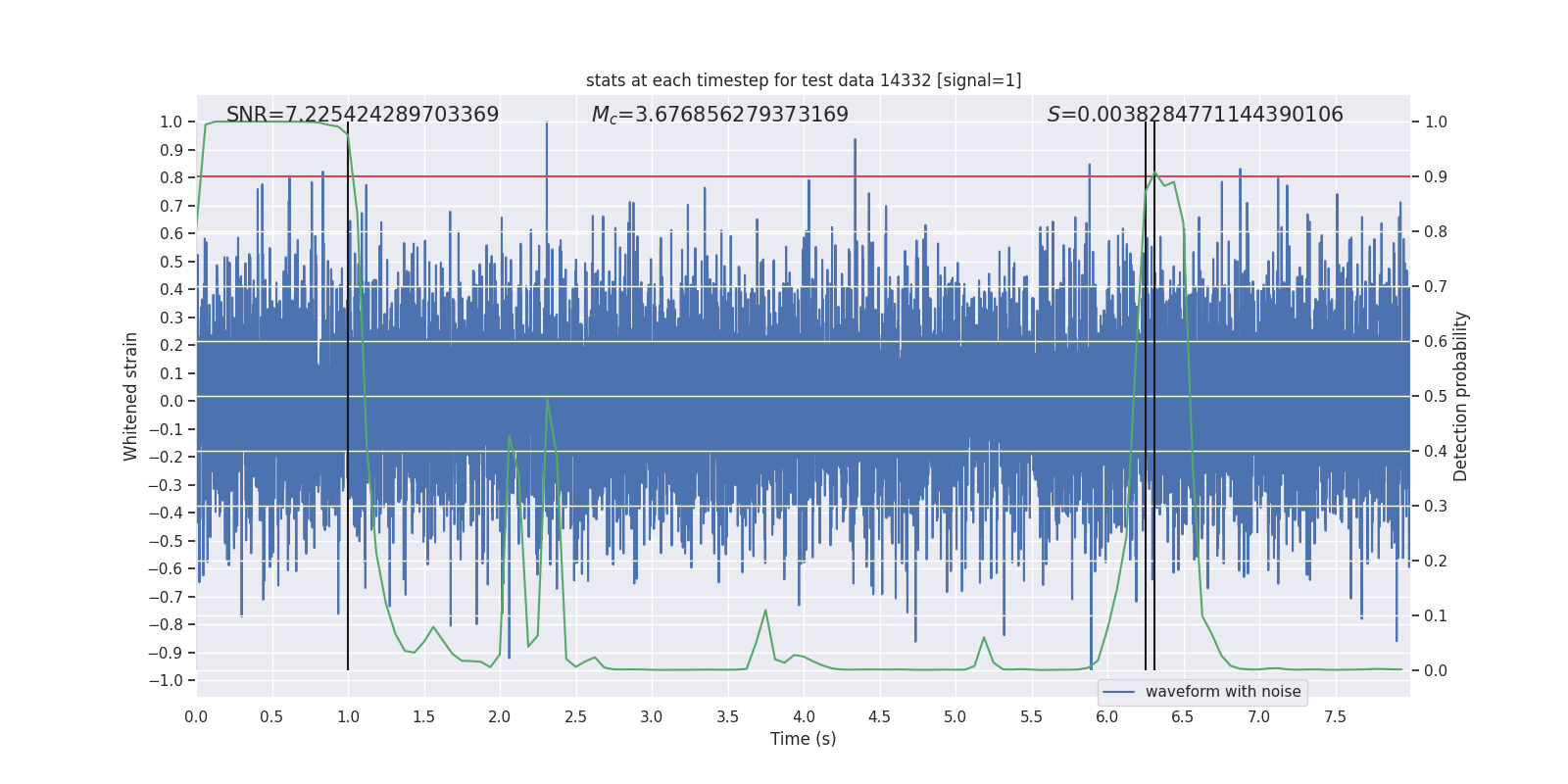The width and height of the screenshot is (1568, 784).
Task: Click the S= annotation text
Action: pyautogui.click(x=1196, y=115)
